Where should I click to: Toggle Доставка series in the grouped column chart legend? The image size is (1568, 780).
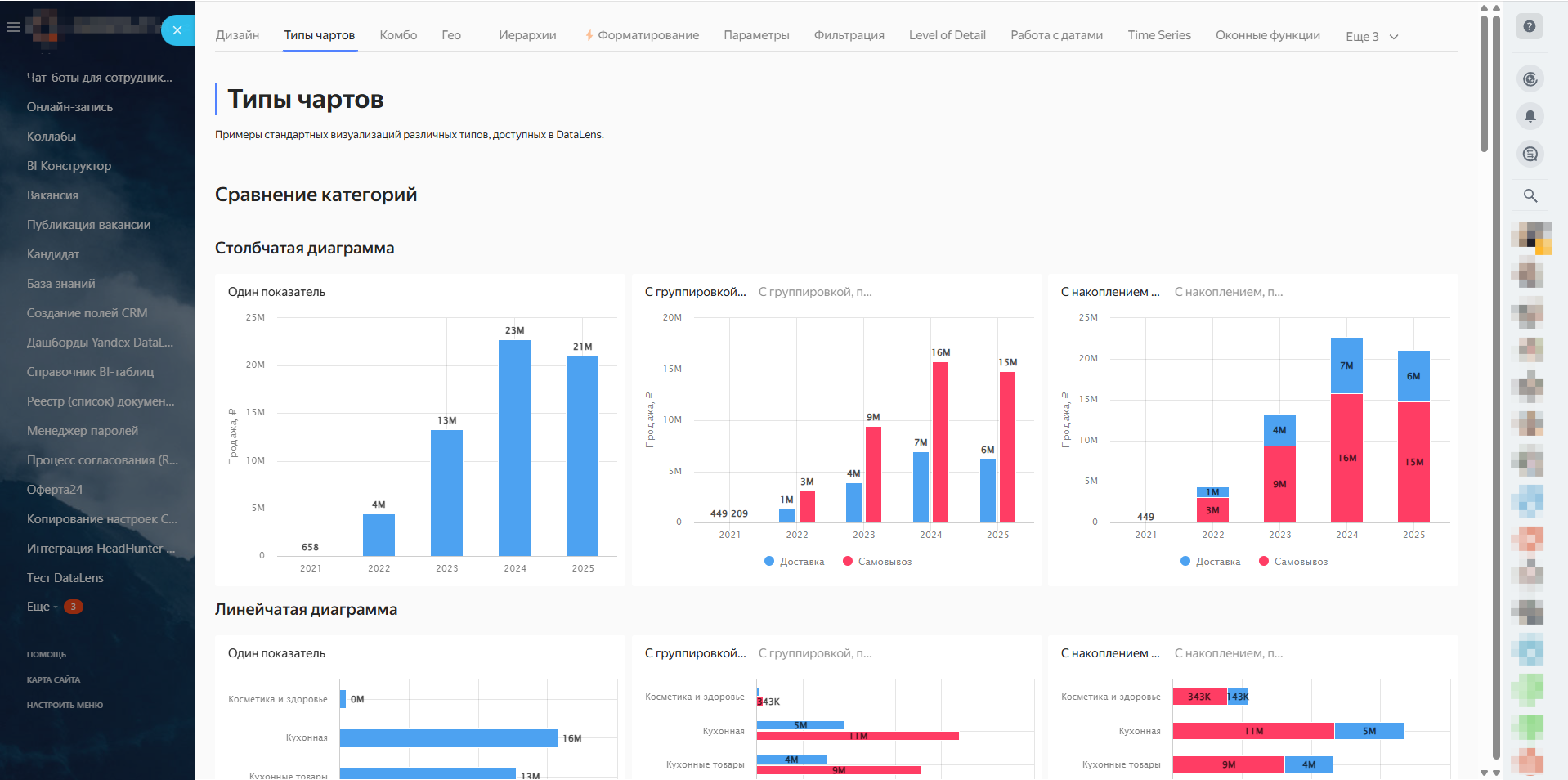(801, 562)
